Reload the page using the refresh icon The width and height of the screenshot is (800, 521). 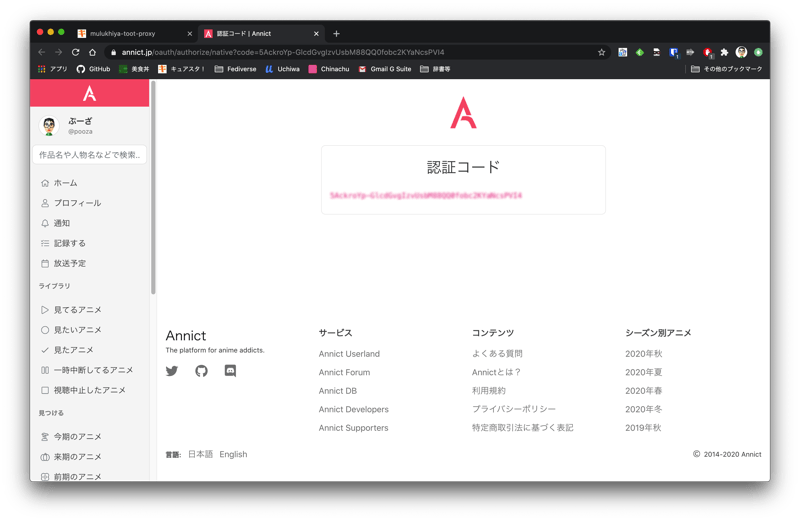click(75, 52)
